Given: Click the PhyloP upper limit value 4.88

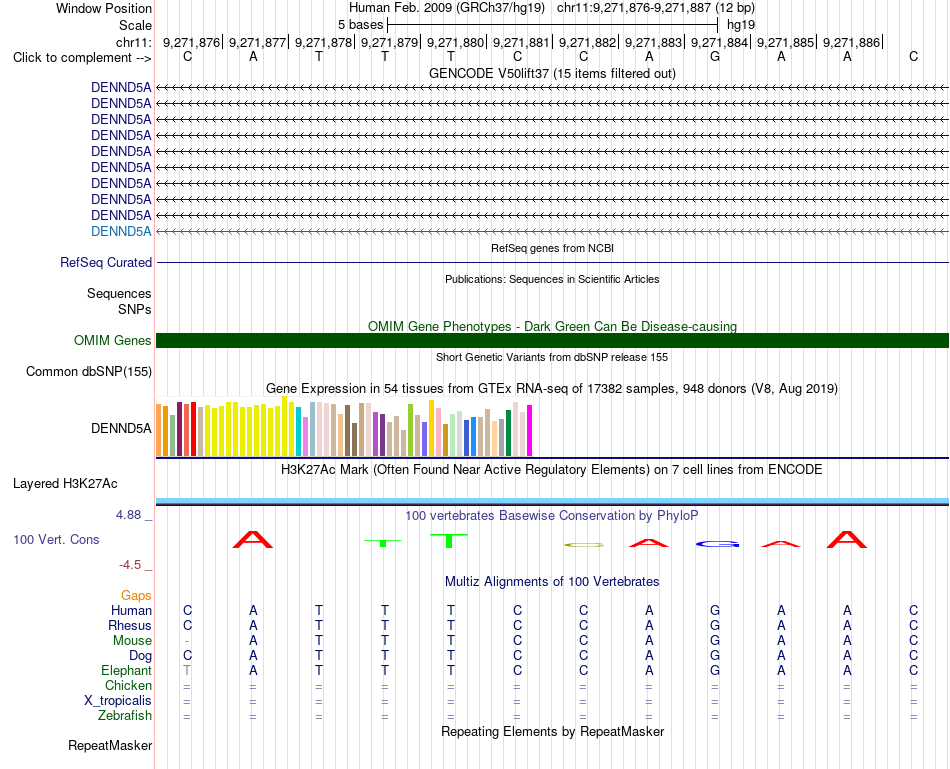Looking at the screenshot, I should coord(128,514).
